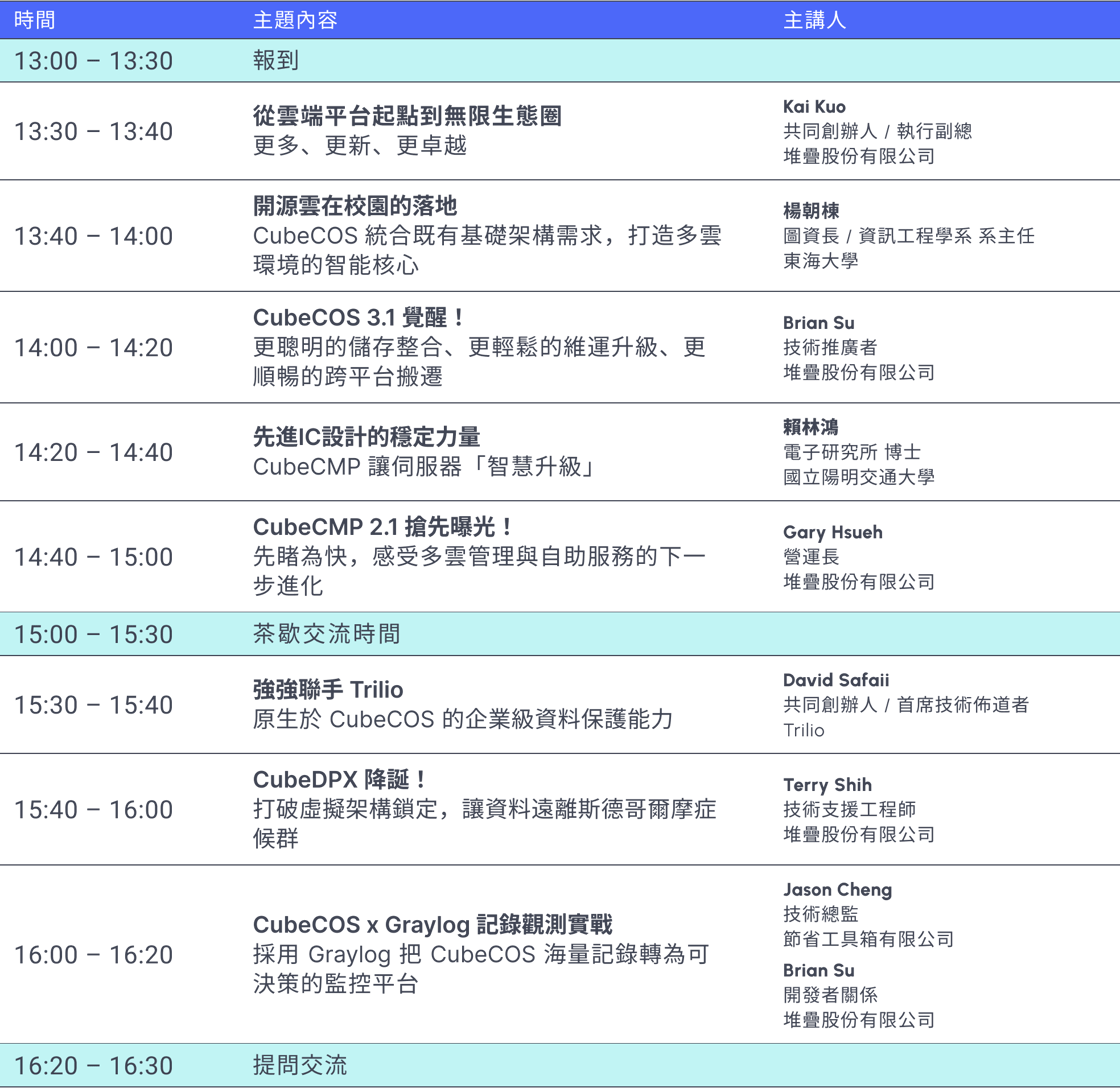The width and height of the screenshot is (1120, 1088).
Task: Select the 15:40 – 16:00 time slot
Action: 94,810
